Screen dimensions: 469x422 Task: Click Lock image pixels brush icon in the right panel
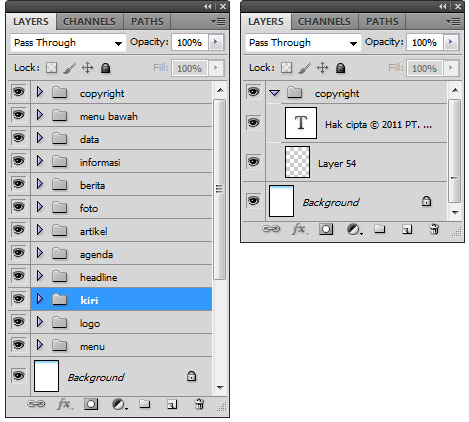click(304, 68)
